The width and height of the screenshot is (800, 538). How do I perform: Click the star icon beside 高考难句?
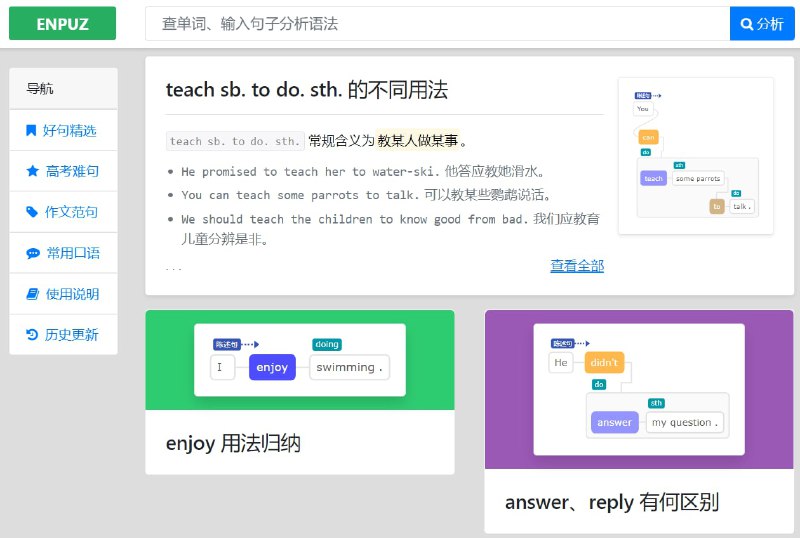click(32, 171)
